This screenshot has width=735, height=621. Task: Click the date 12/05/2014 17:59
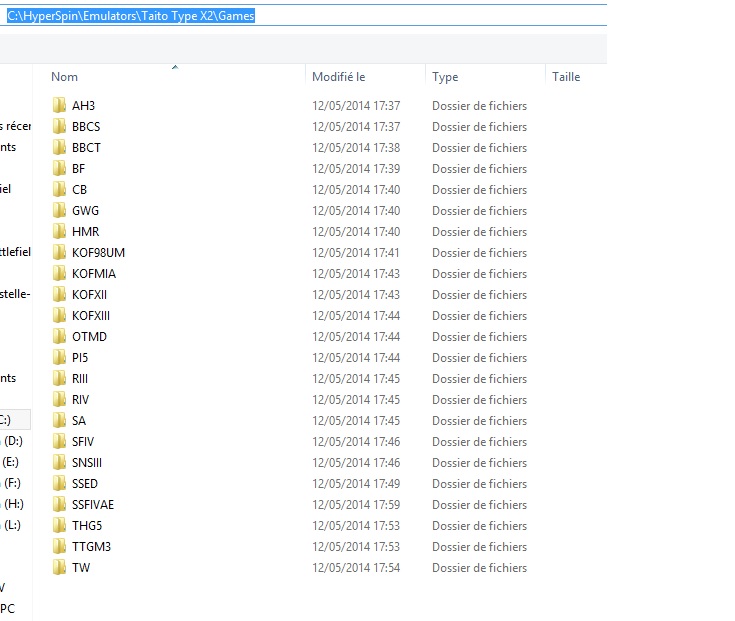point(356,504)
